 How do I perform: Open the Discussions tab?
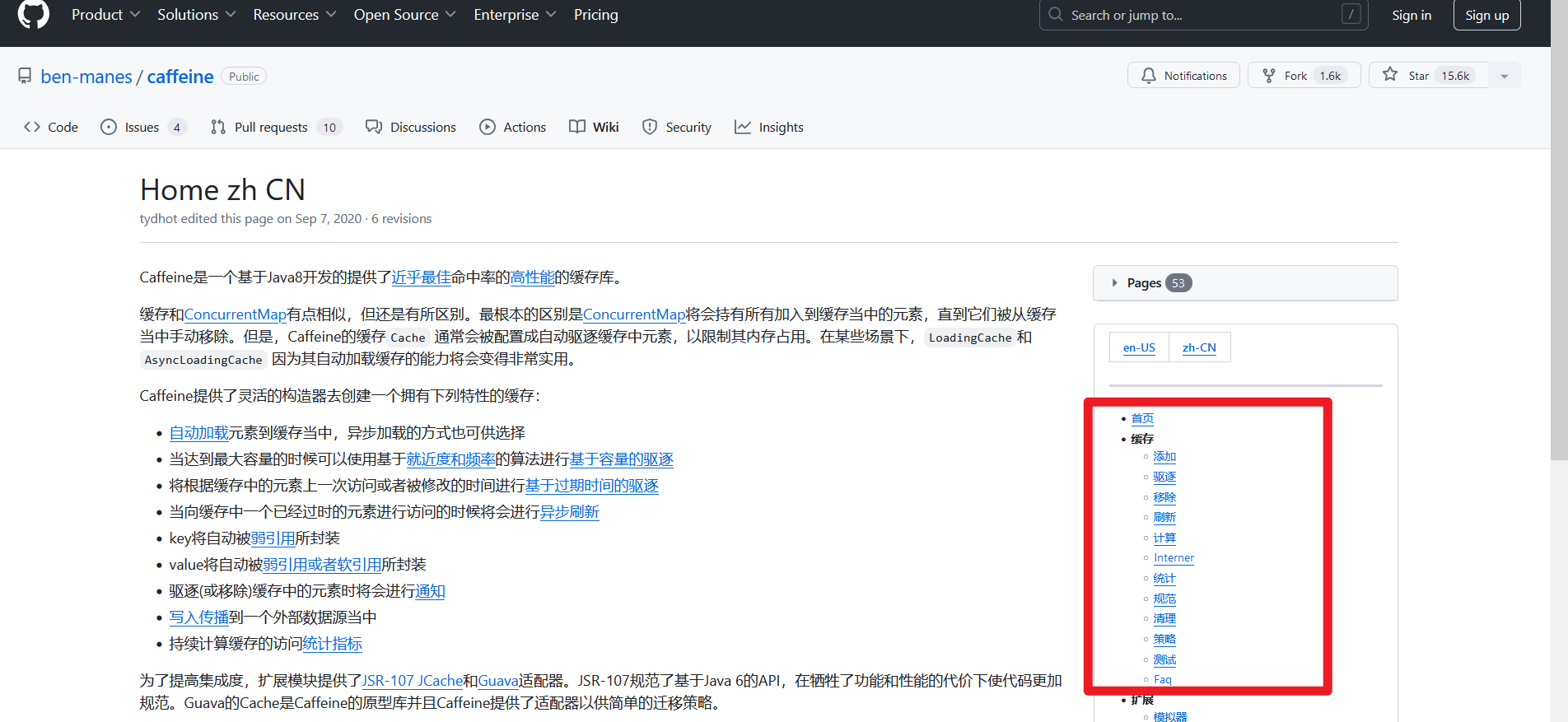pos(411,127)
